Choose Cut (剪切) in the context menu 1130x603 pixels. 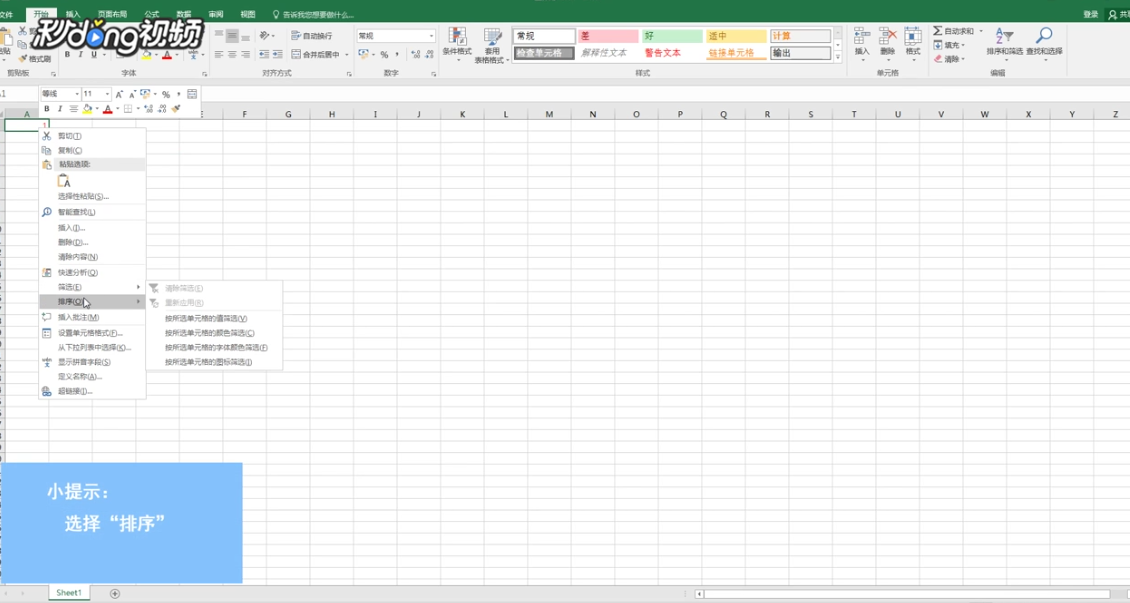click(92, 135)
